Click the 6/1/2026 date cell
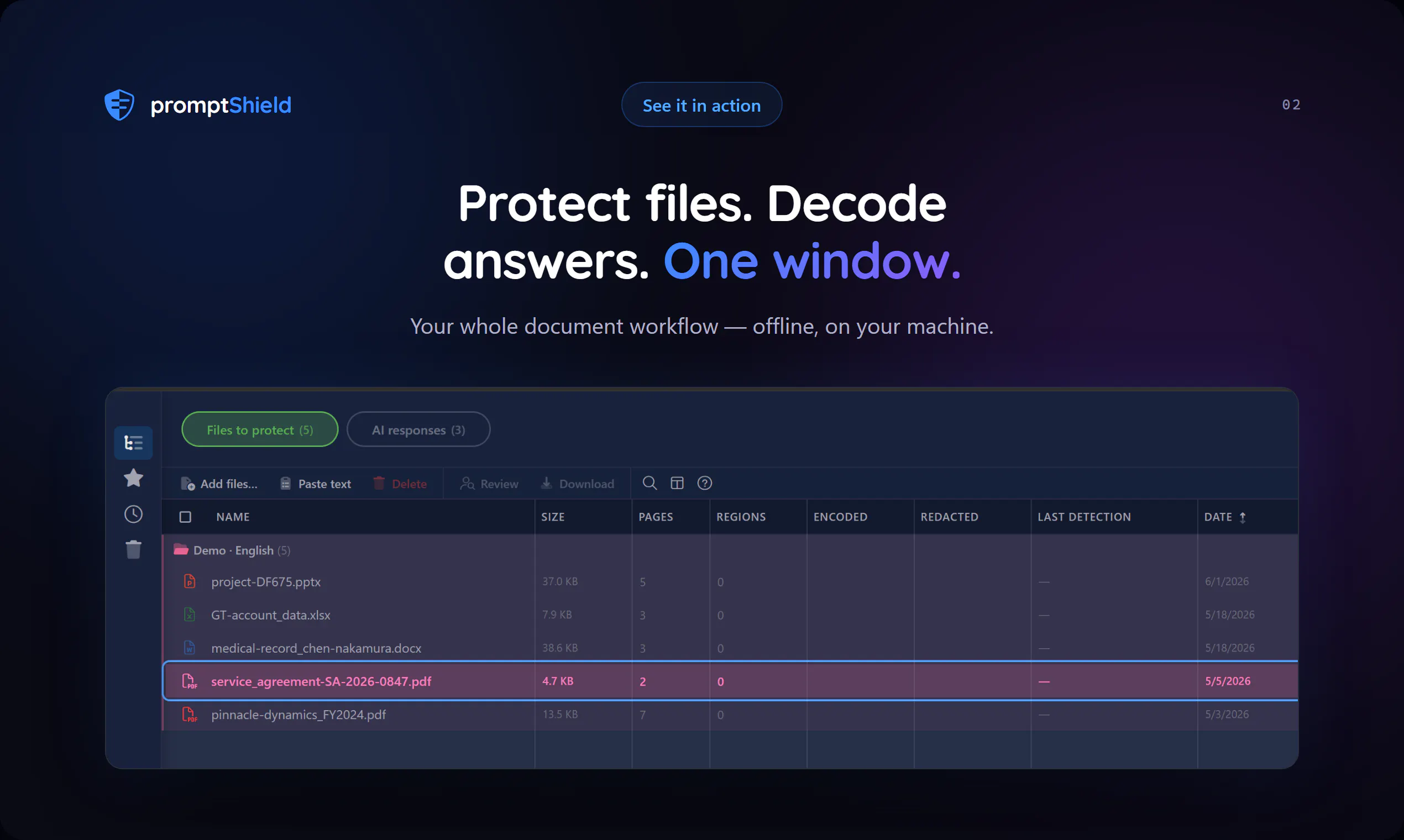1404x840 pixels. [1227, 581]
